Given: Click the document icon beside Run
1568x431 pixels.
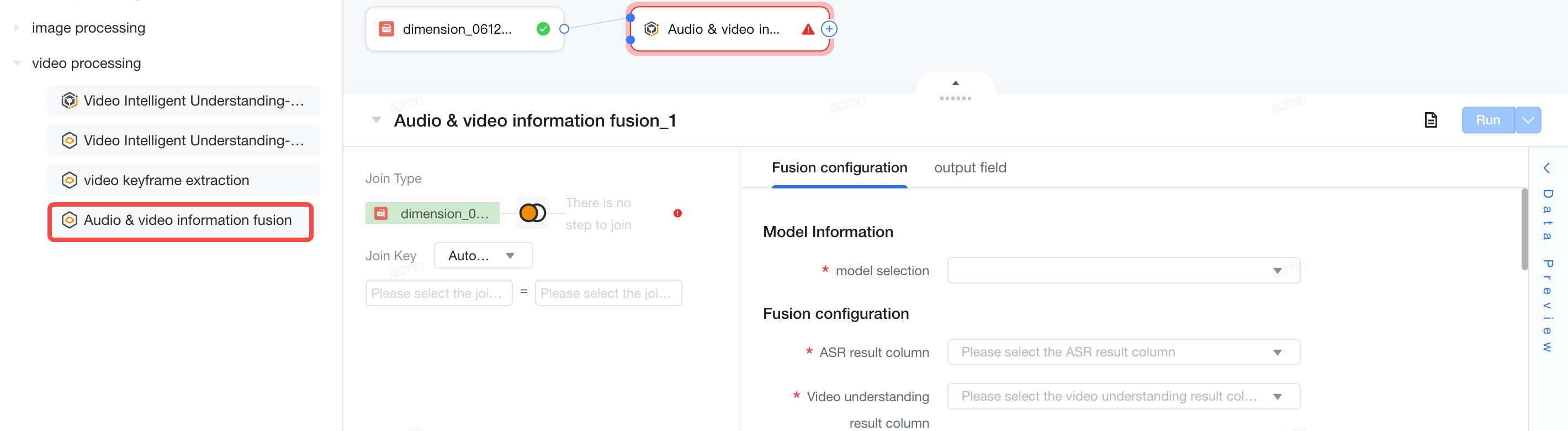Looking at the screenshot, I should coord(1431,120).
